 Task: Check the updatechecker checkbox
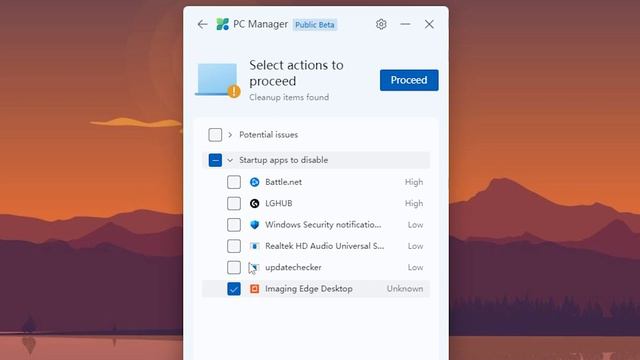[234, 267]
